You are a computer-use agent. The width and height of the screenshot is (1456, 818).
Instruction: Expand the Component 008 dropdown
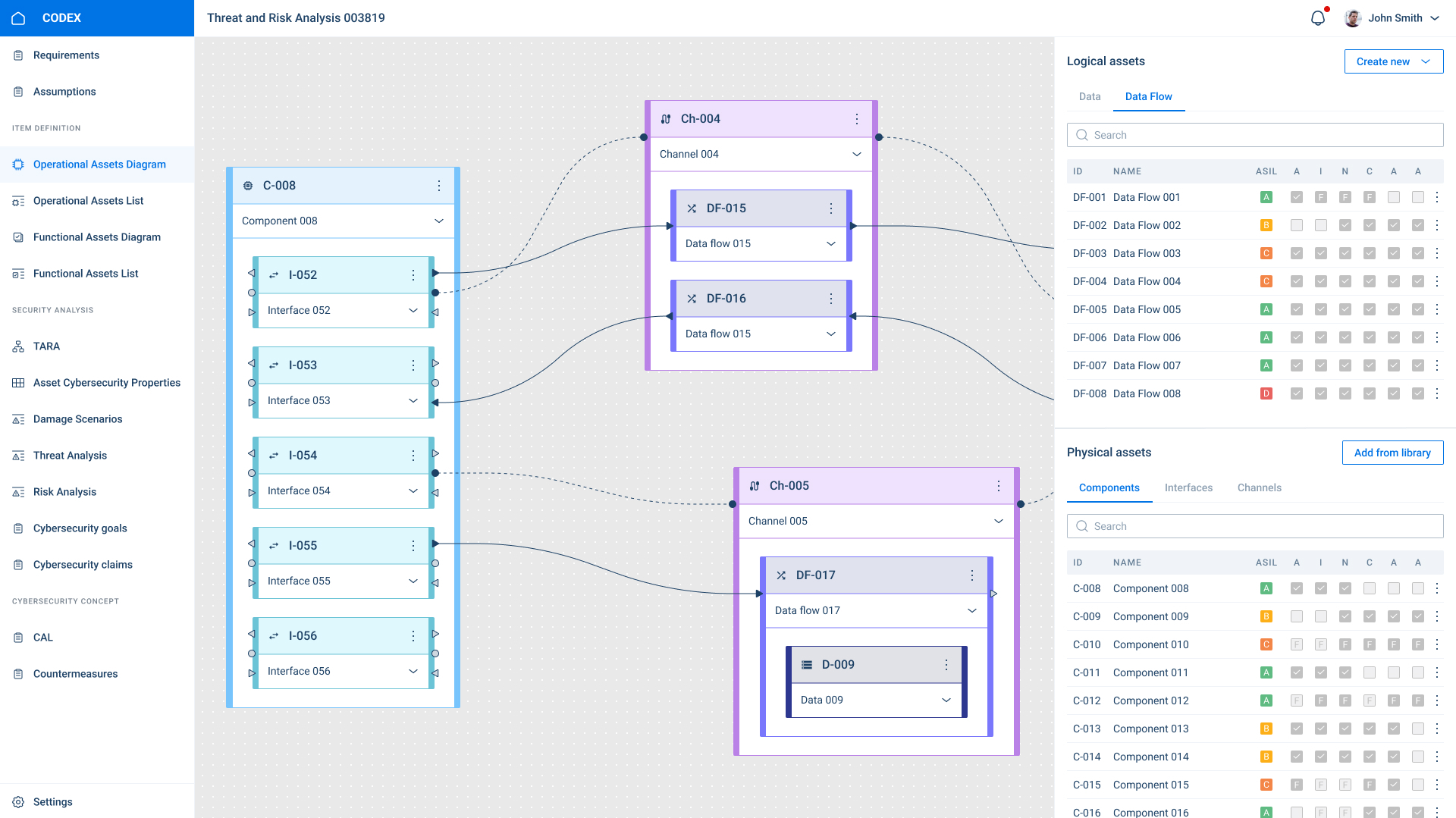439,221
